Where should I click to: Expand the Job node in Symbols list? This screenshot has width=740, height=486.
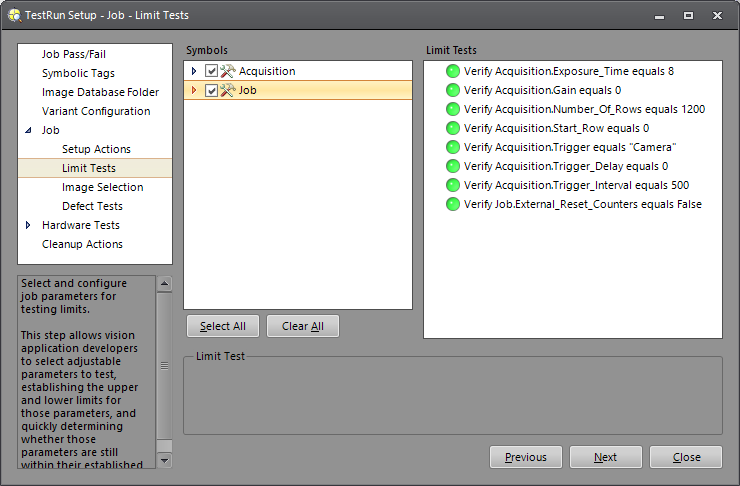(194, 90)
